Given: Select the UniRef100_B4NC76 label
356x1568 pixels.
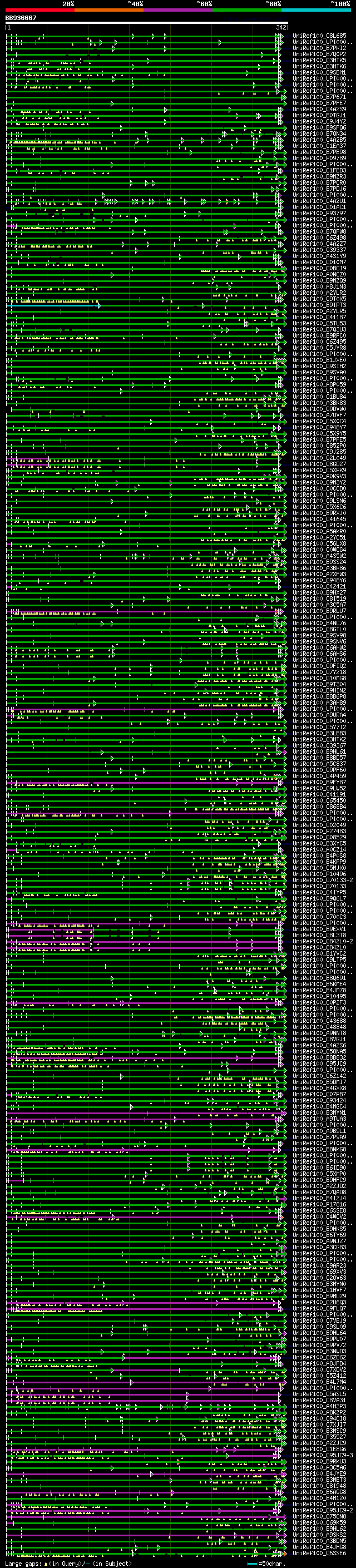Looking at the screenshot, I should tap(319, 623).
